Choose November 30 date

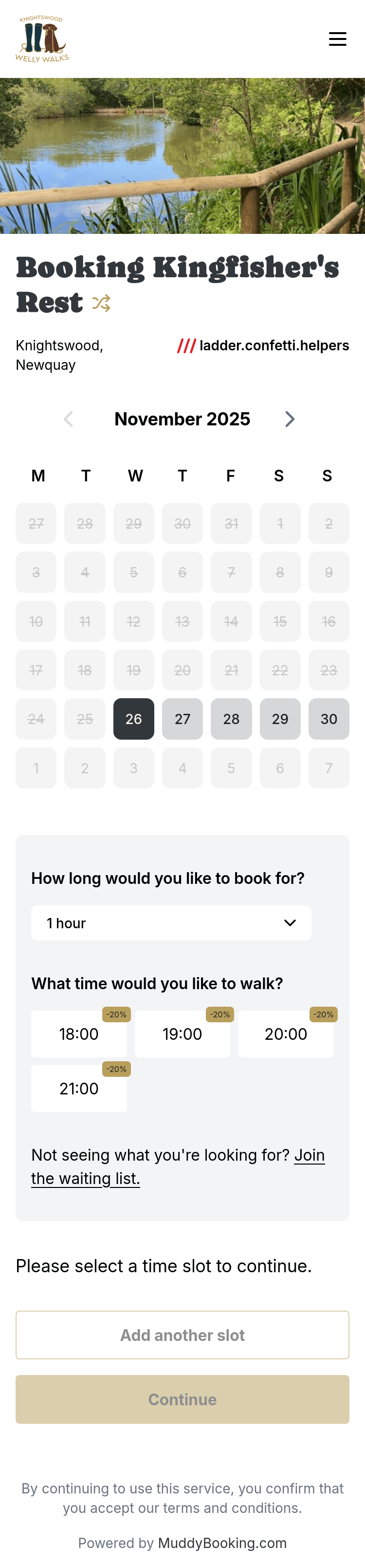click(x=328, y=719)
